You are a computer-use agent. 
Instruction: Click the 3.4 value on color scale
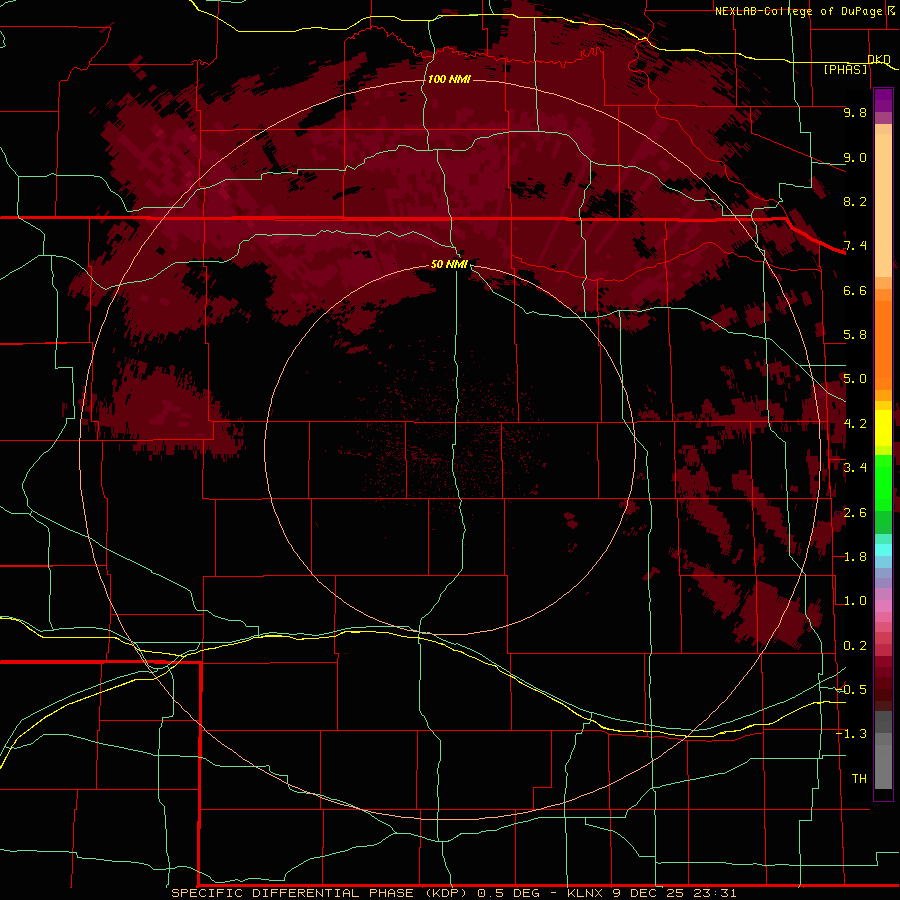coord(855,468)
